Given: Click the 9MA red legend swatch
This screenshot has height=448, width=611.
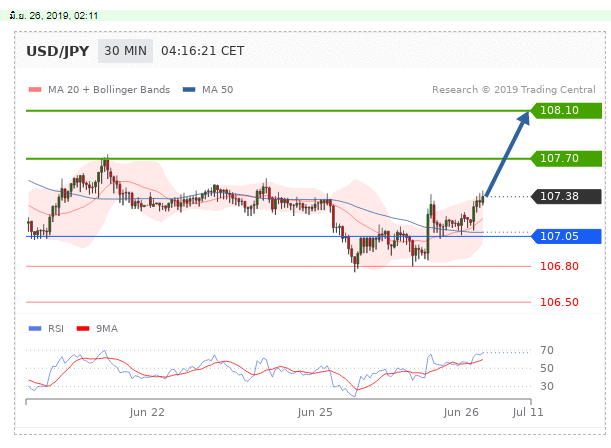Looking at the screenshot, I should (83, 328).
